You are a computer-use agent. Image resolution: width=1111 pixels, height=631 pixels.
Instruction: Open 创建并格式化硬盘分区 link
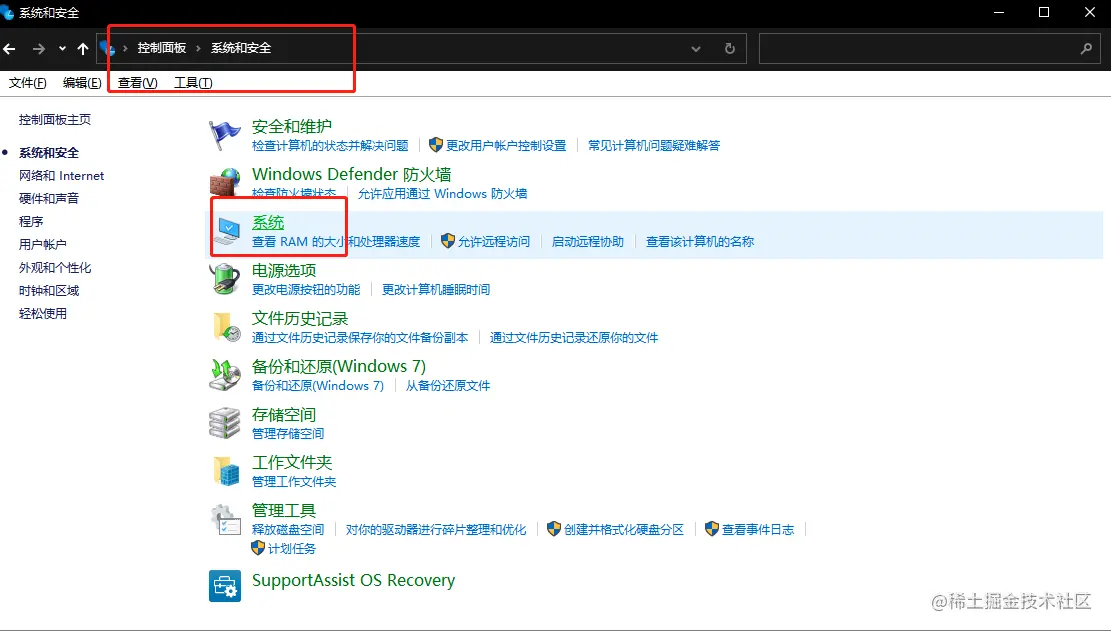pos(624,530)
